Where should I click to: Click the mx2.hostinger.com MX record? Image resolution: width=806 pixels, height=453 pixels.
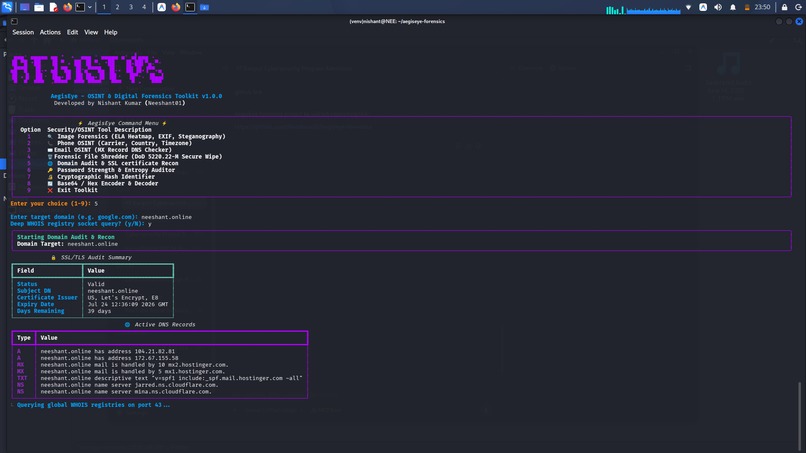click(134, 365)
